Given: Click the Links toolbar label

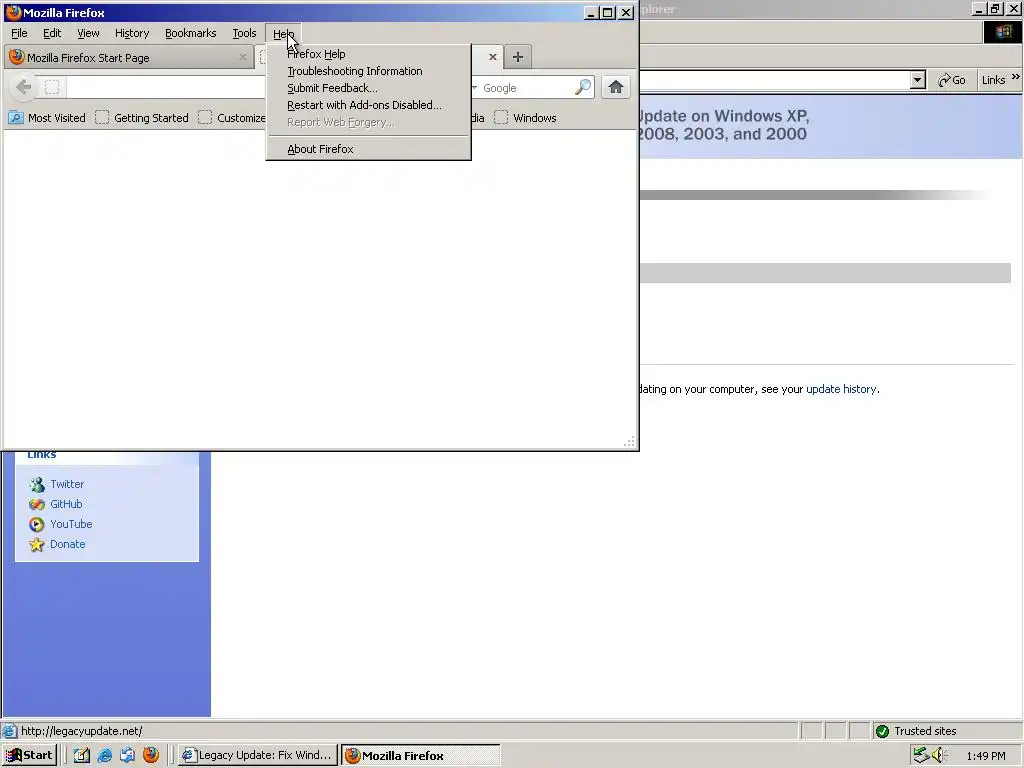Looking at the screenshot, I should click(x=993, y=80).
